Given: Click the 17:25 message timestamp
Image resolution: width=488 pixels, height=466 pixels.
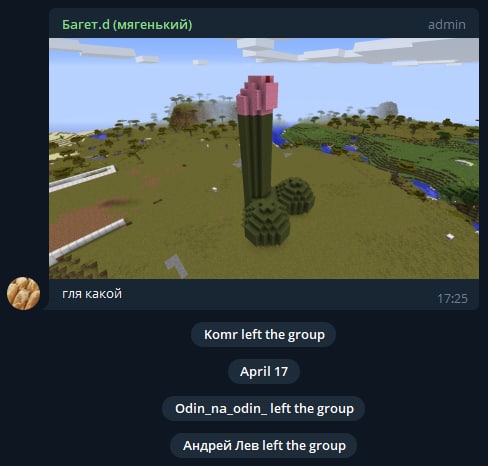Looking at the screenshot, I should pos(452,299).
